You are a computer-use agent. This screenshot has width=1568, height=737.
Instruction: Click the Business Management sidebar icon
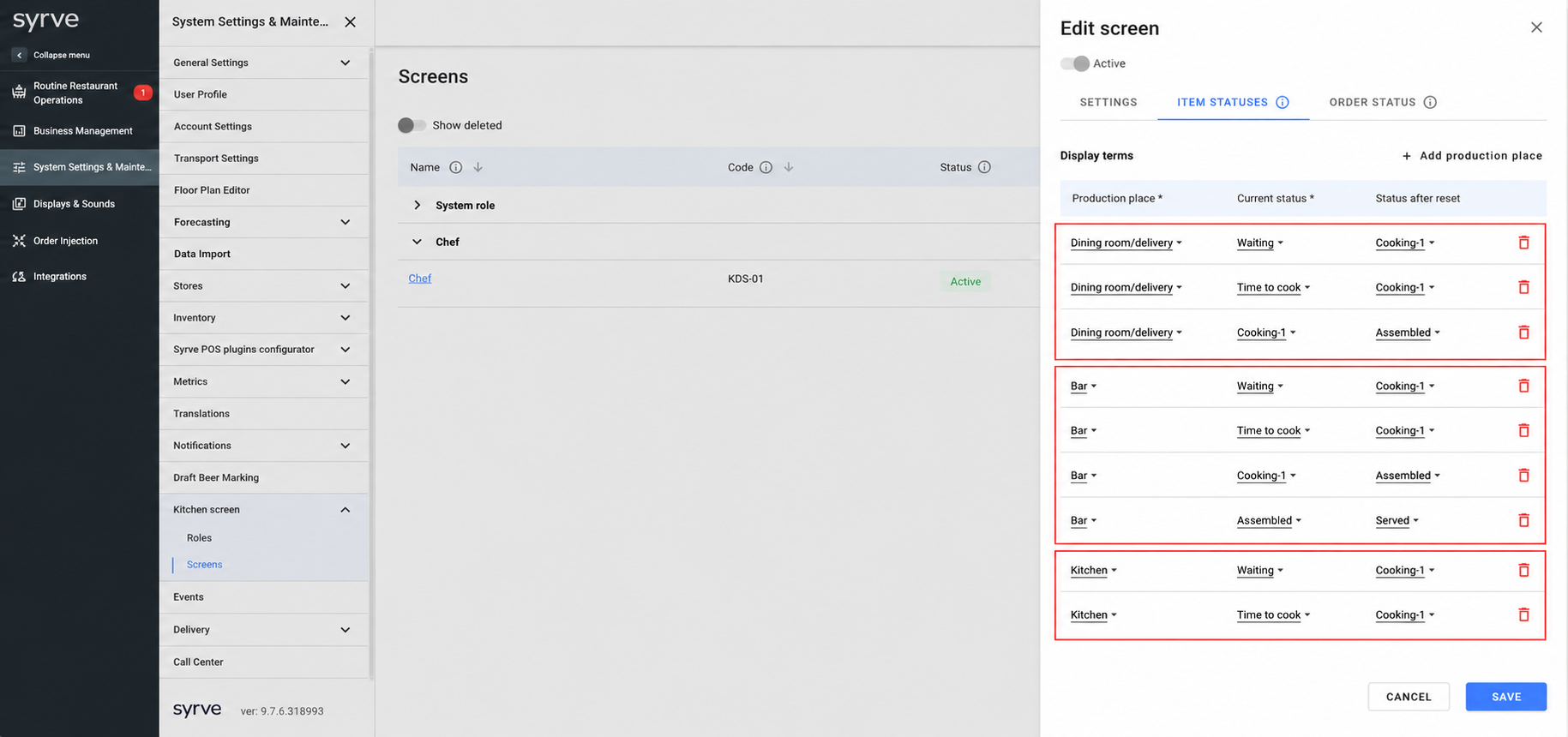point(19,131)
